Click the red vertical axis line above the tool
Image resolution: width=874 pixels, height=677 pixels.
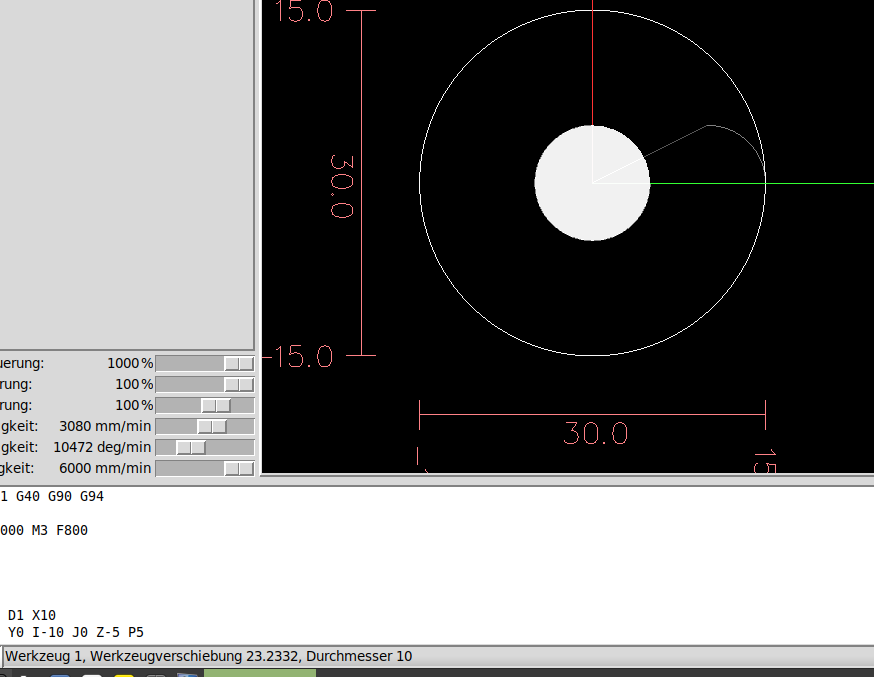point(593,60)
